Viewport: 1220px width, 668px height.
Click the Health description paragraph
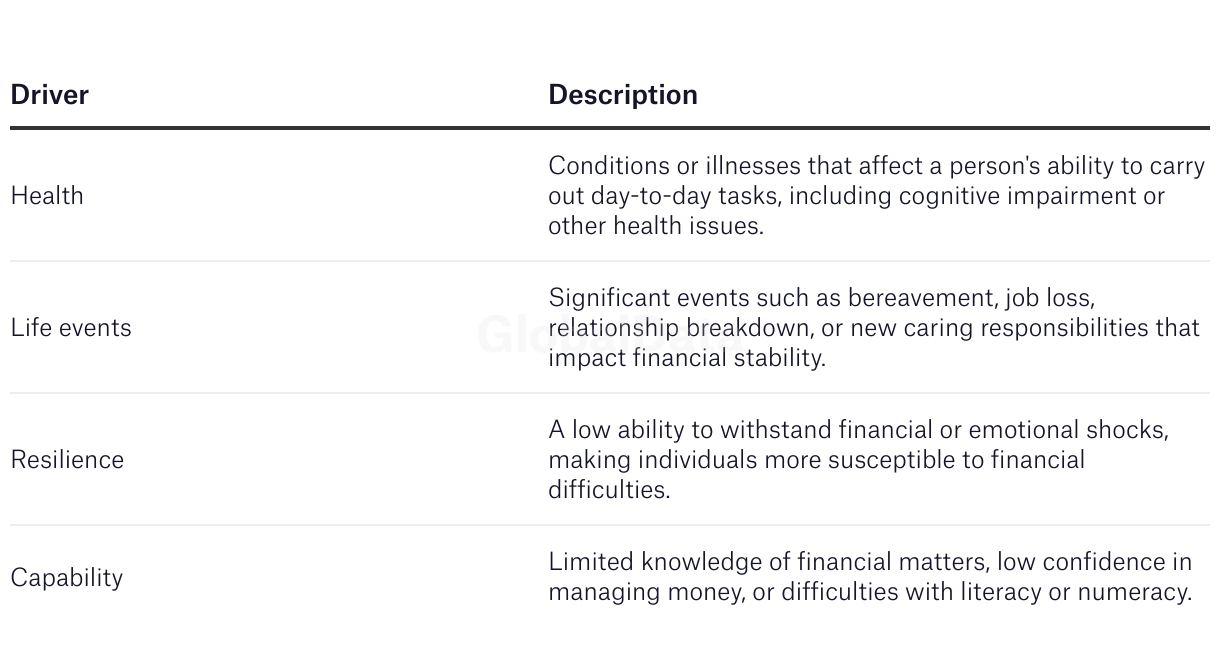click(x=875, y=196)
